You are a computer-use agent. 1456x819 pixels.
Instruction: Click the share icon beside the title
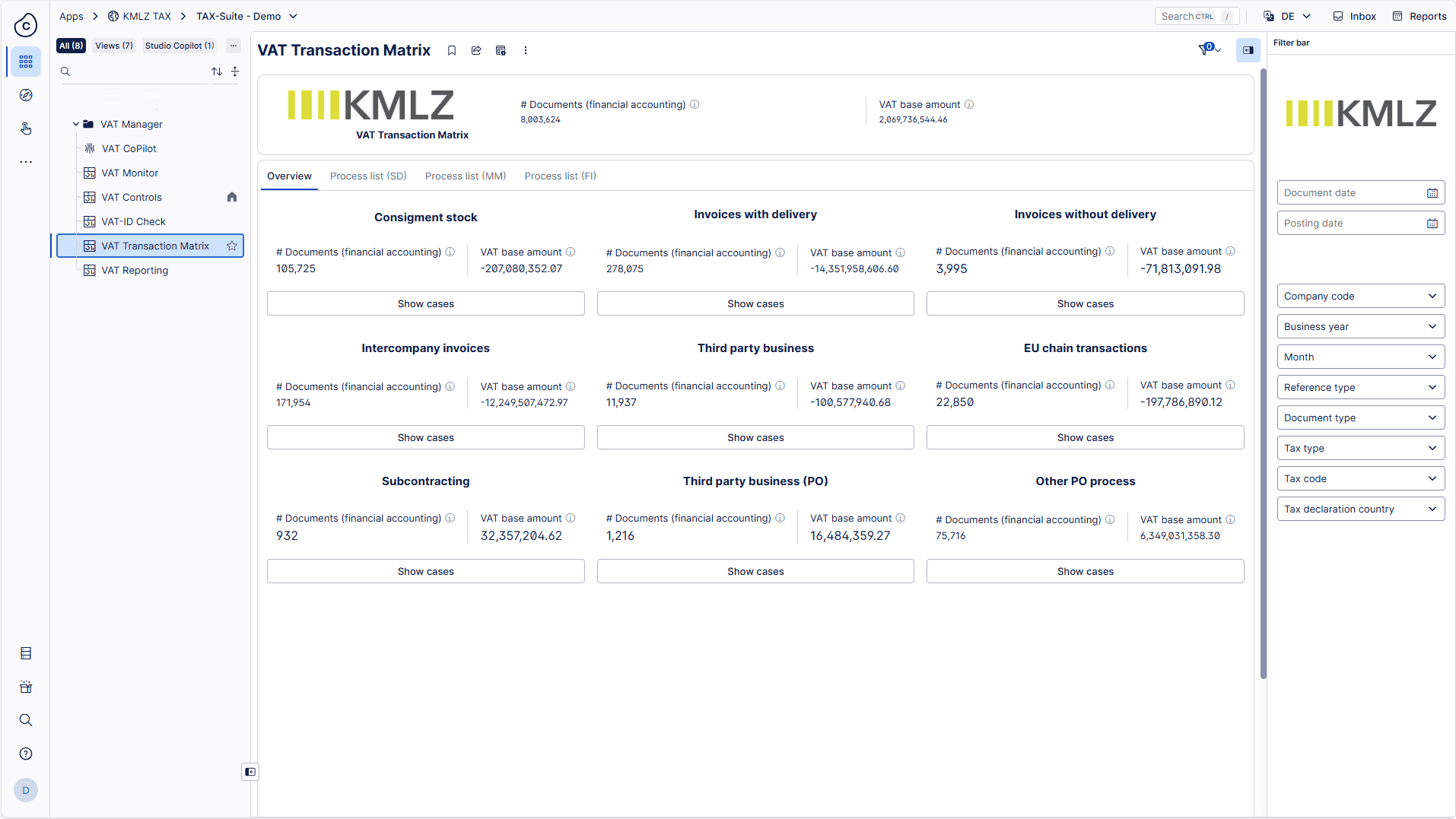476,50
